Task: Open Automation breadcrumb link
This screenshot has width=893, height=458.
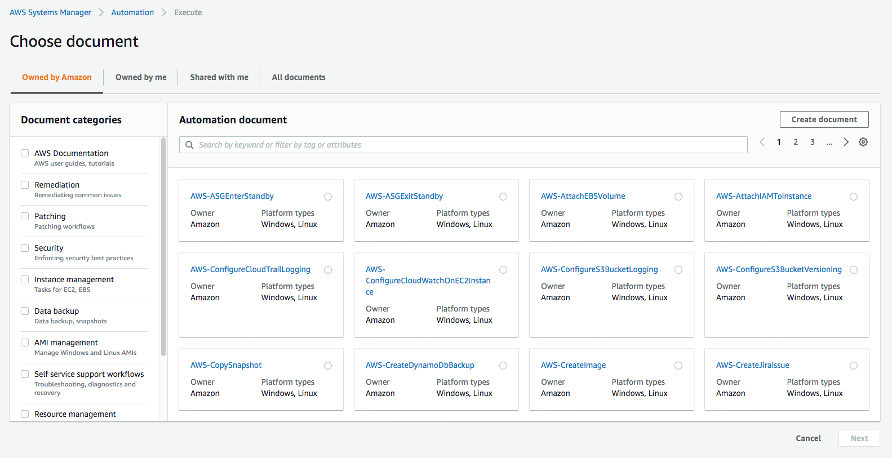Action: [132, 13]
